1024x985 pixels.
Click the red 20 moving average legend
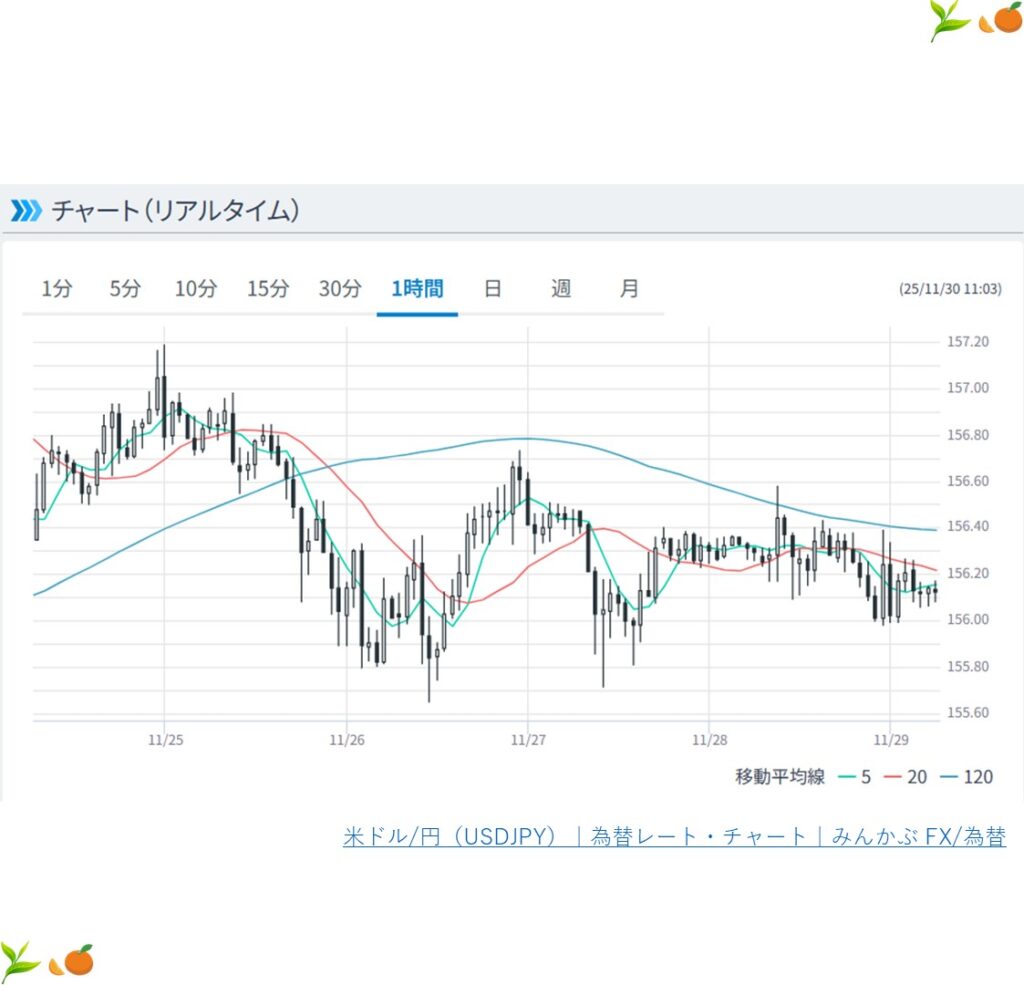coord(906,777)
